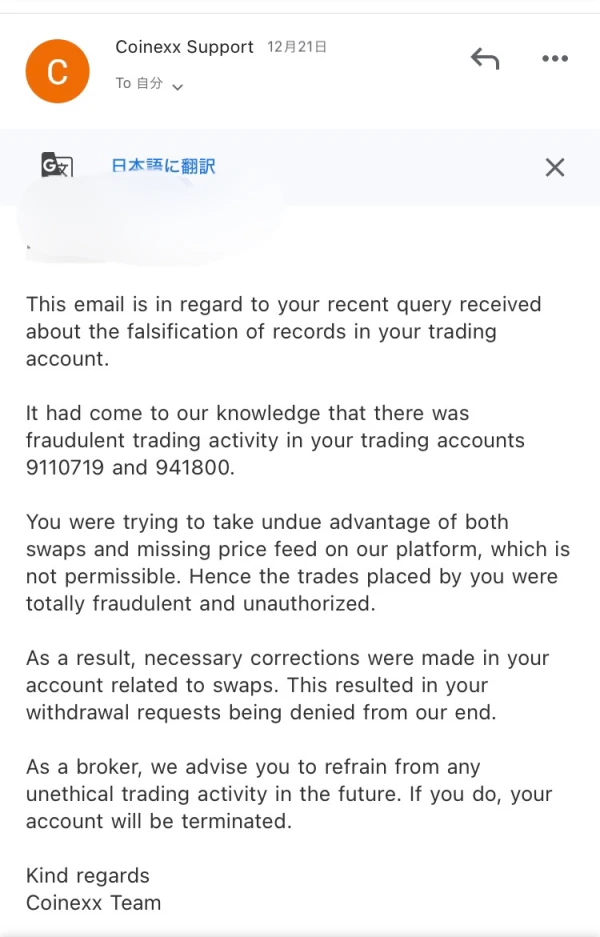This screenshot has height=937, width=600.
Task: Click the 'Coinexx Team' signature
Action: tap(93, 903)
